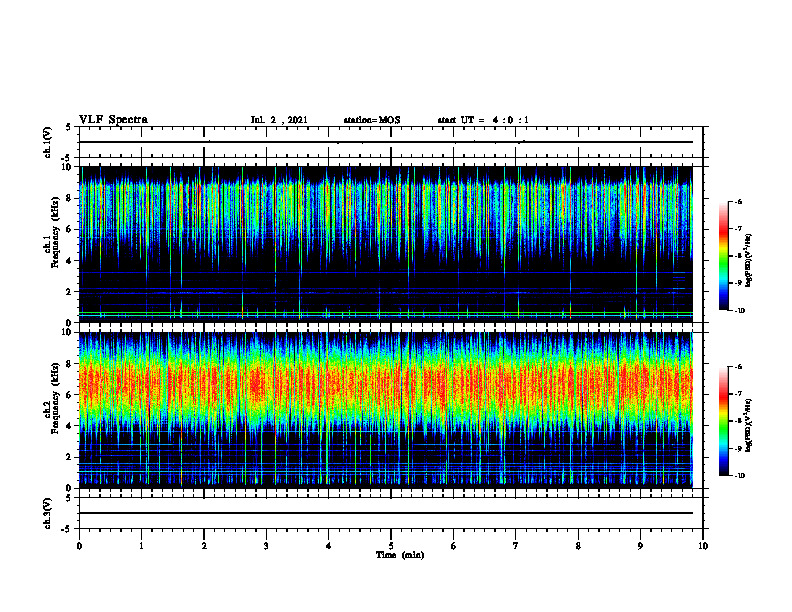Viewport: 792px width, 612px height.
Task: Click the "-7" label on ch.2 color bar
Action: tap(738, 394)
